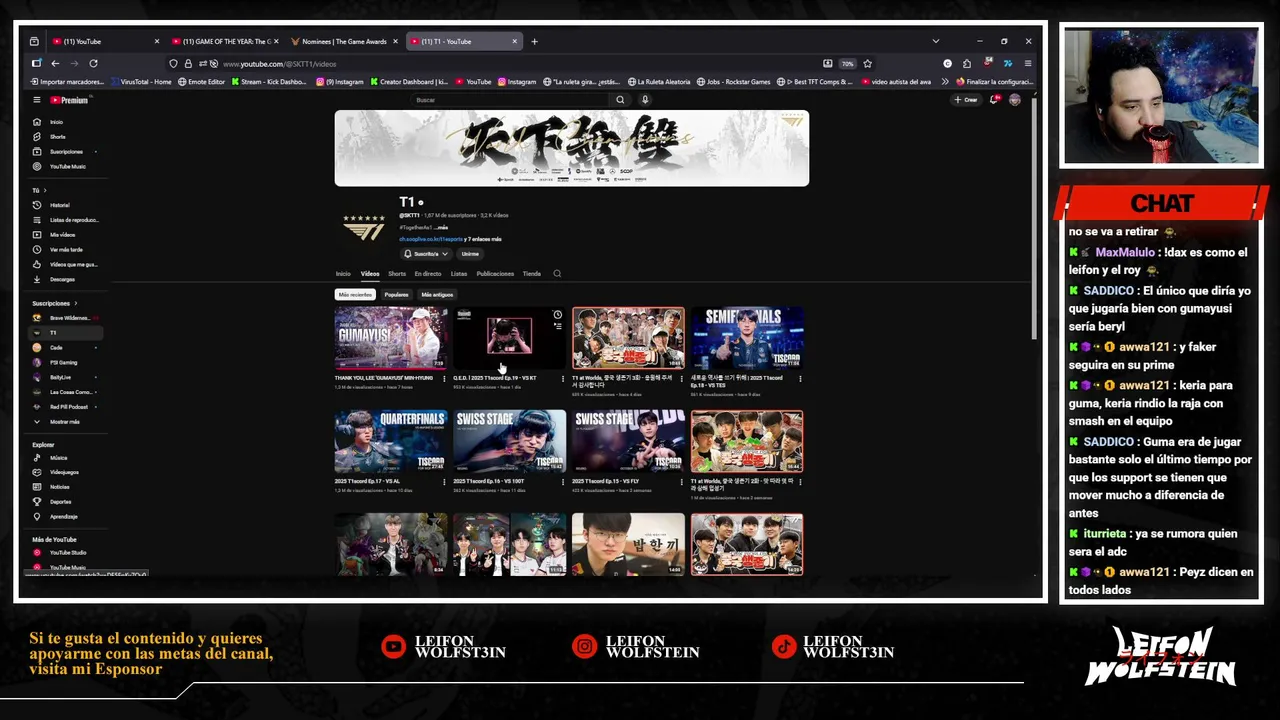Screen dimensions: 1280x720
Task: Open browser zoom level 70% control
Action: [847, 63]
